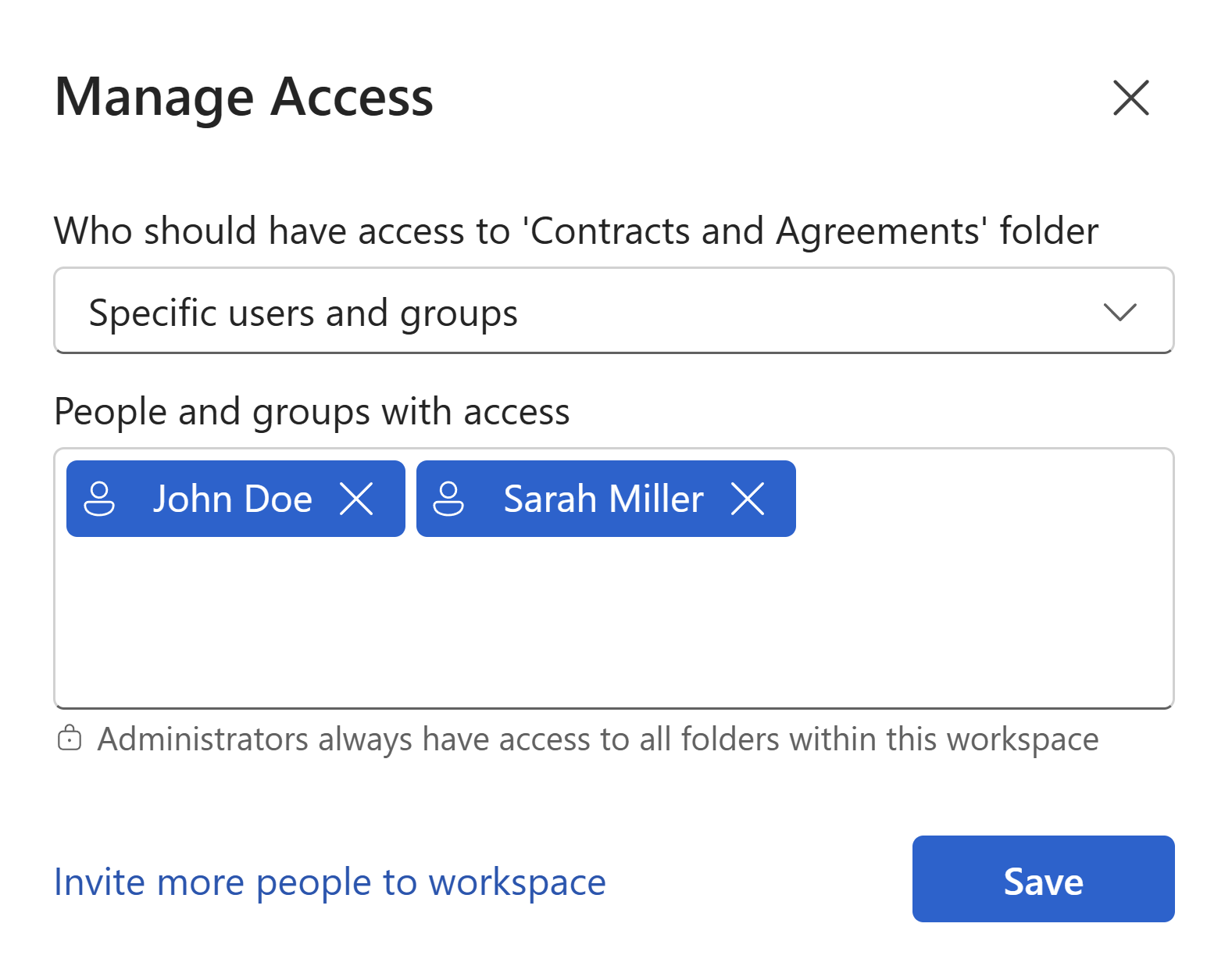Click the 'People and groups with access' label

[x=312, y=412]
